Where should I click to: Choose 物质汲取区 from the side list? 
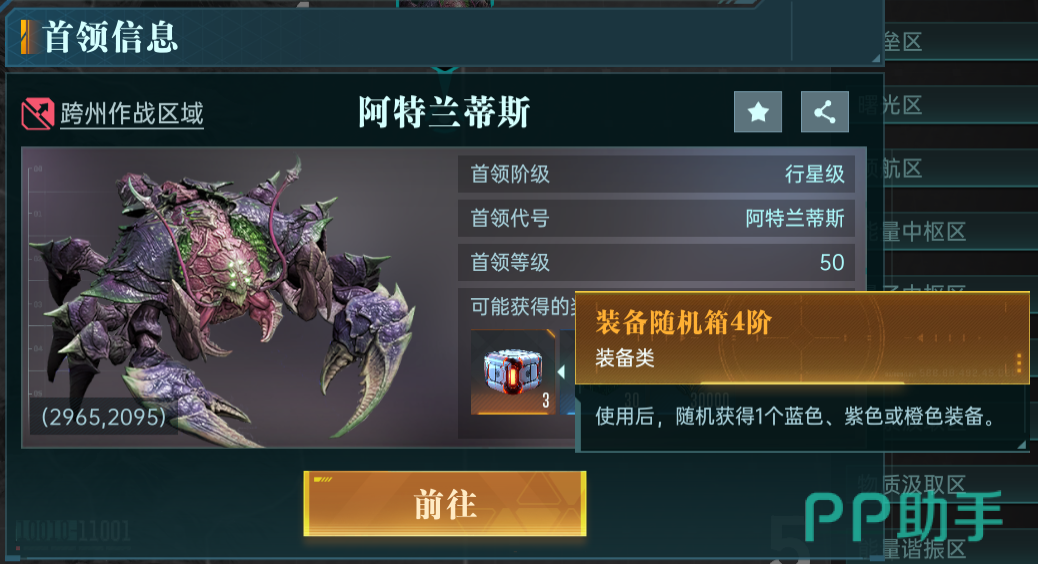point(912,485)
